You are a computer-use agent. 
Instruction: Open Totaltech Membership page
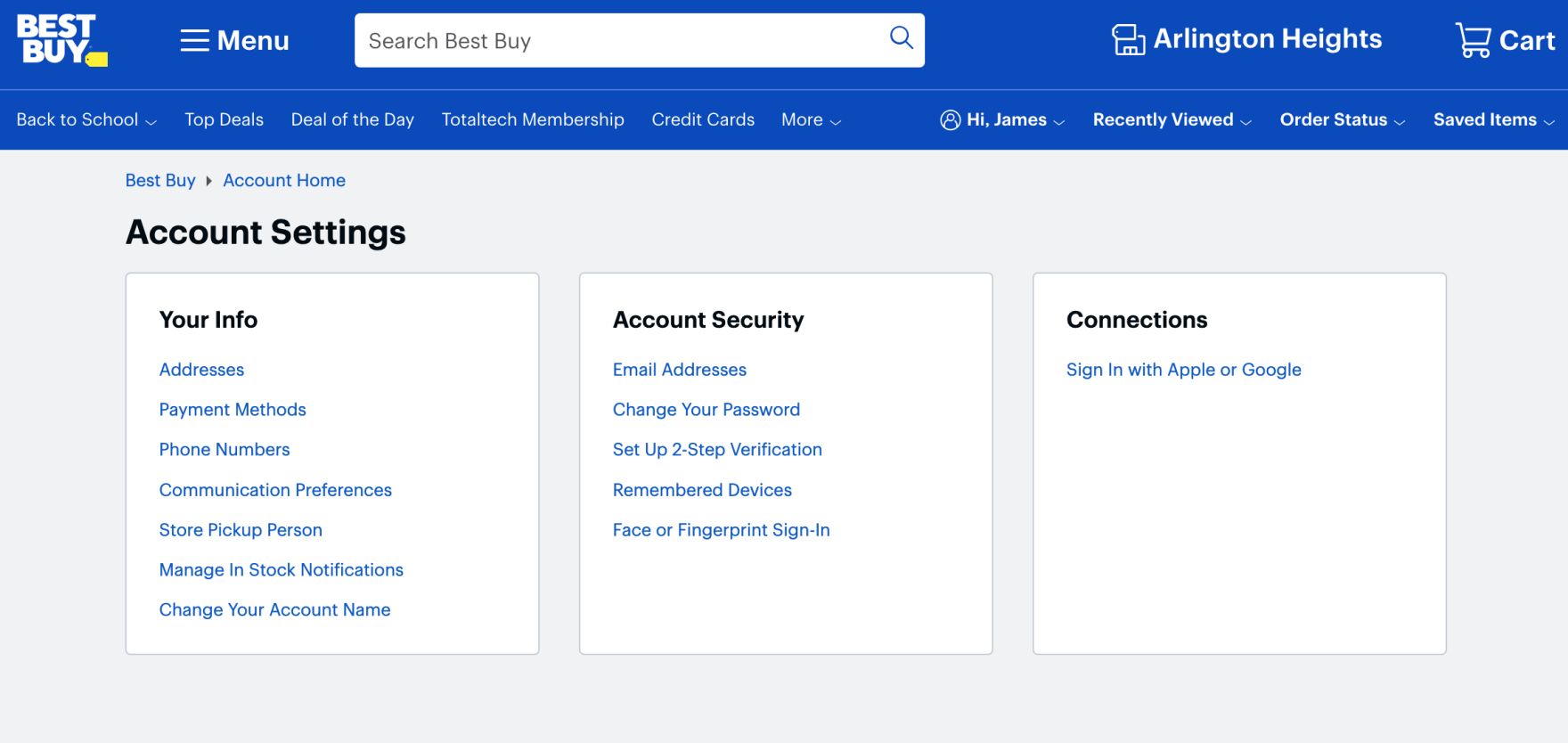coord(533,120)
